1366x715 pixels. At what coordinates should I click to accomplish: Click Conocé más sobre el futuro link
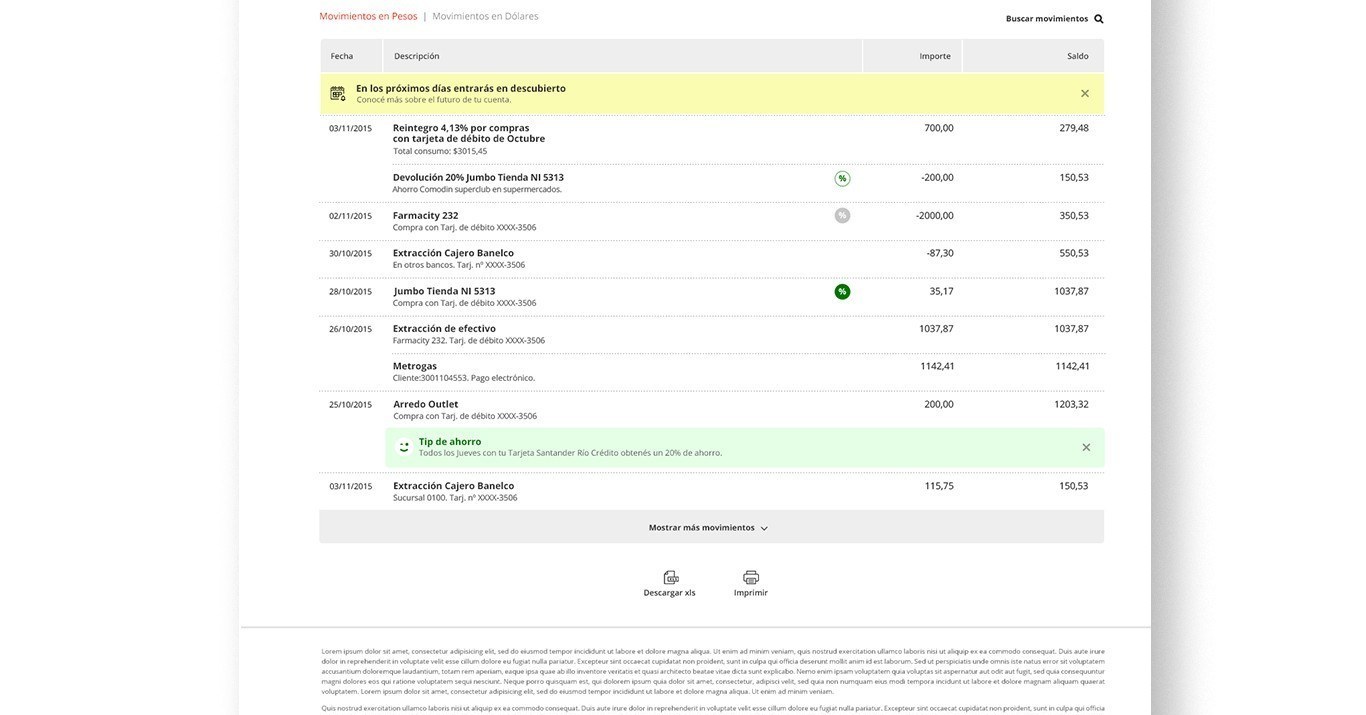[x=434, y=100]
